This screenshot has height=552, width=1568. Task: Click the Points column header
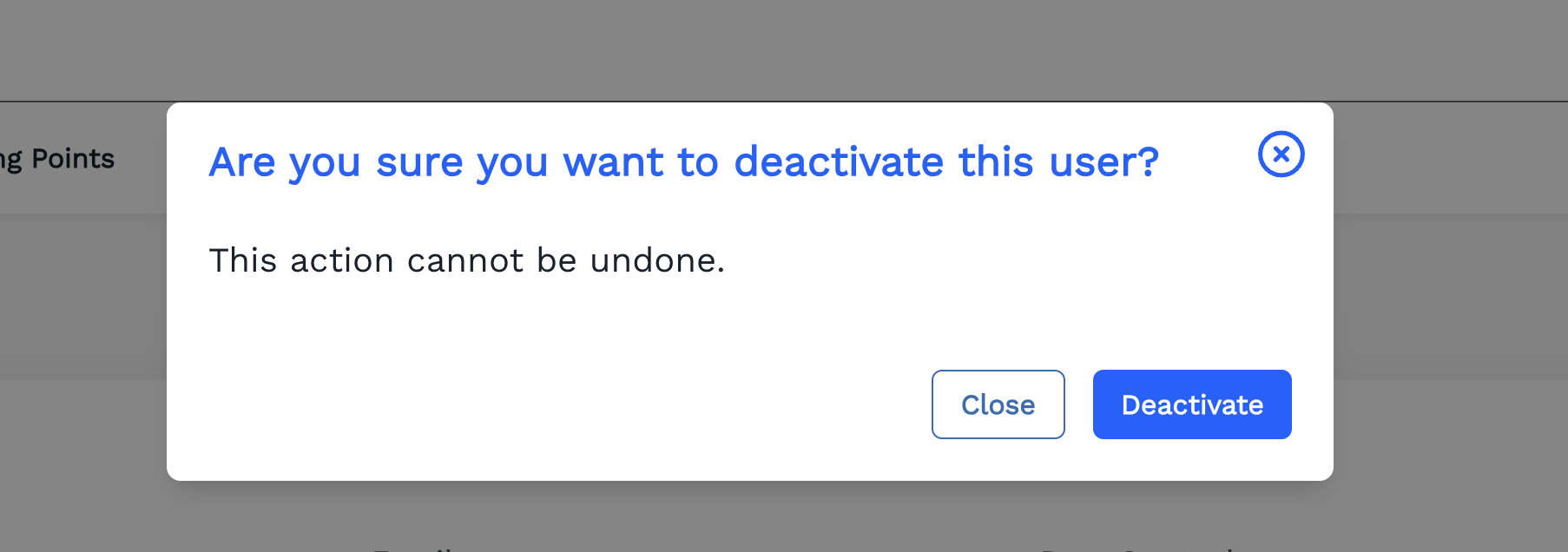[x=57, y=159]
